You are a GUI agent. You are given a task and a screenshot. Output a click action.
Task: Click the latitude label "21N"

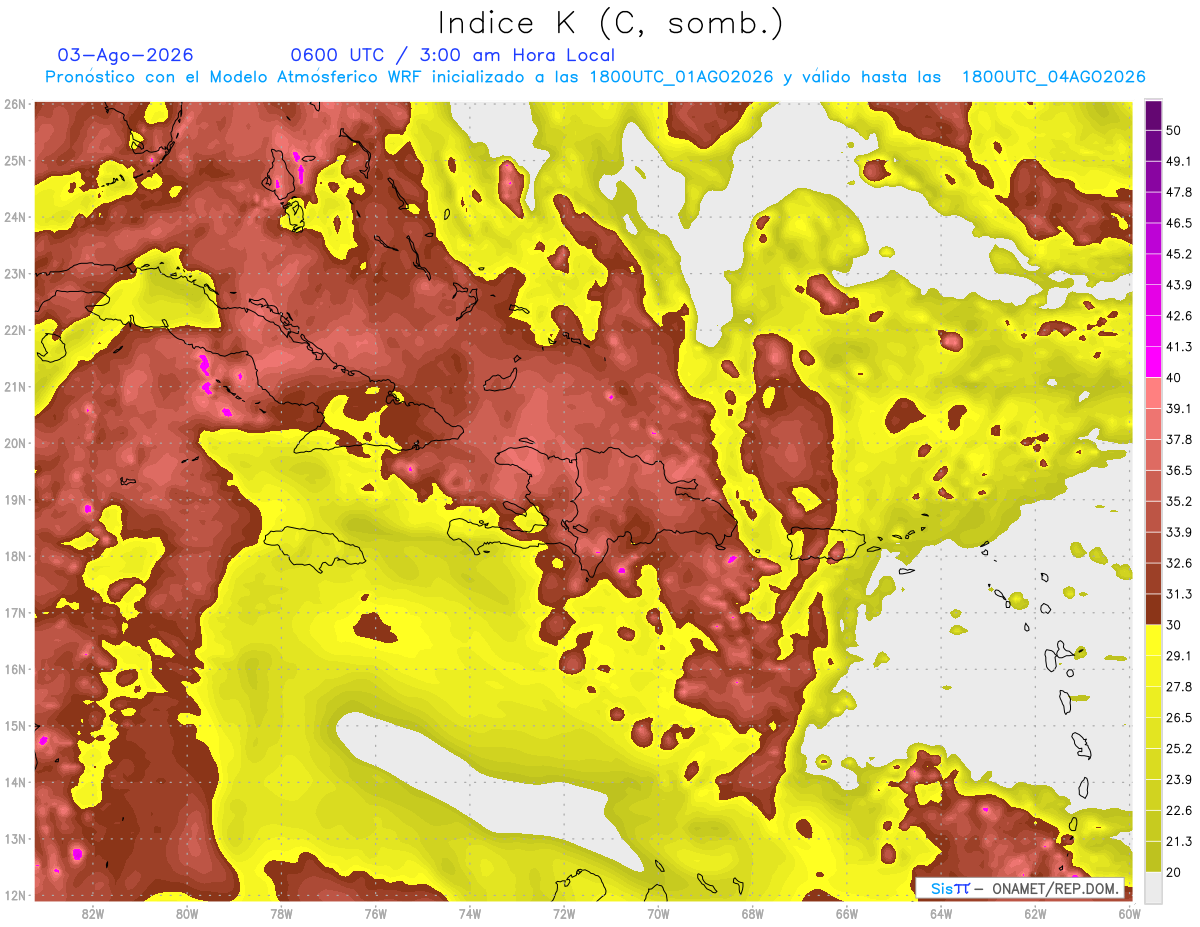click(x=15, y=387)
